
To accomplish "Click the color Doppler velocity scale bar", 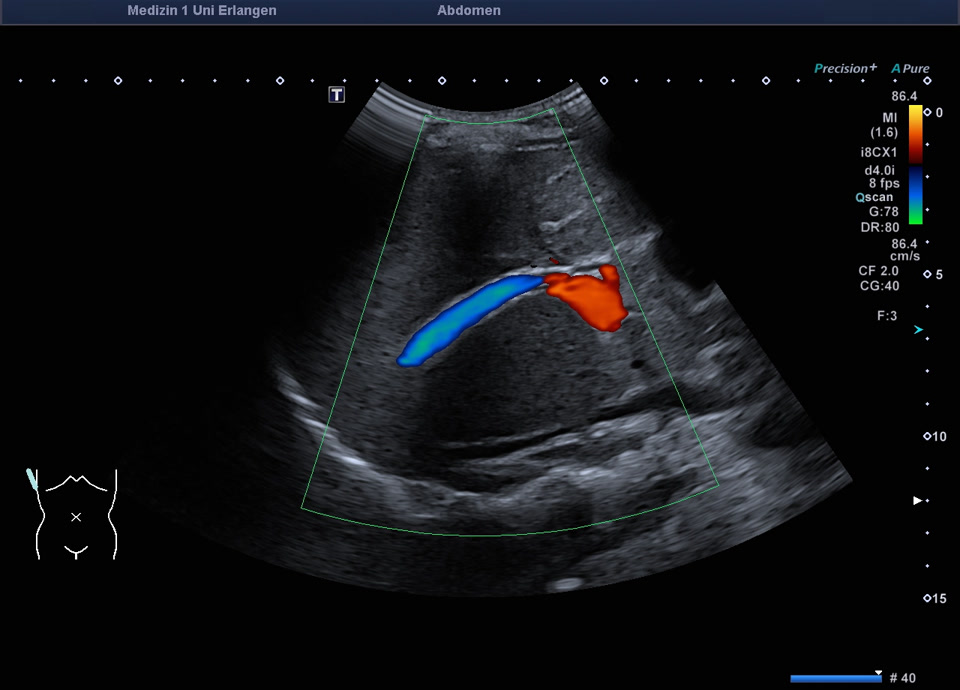I will [915, 164].
